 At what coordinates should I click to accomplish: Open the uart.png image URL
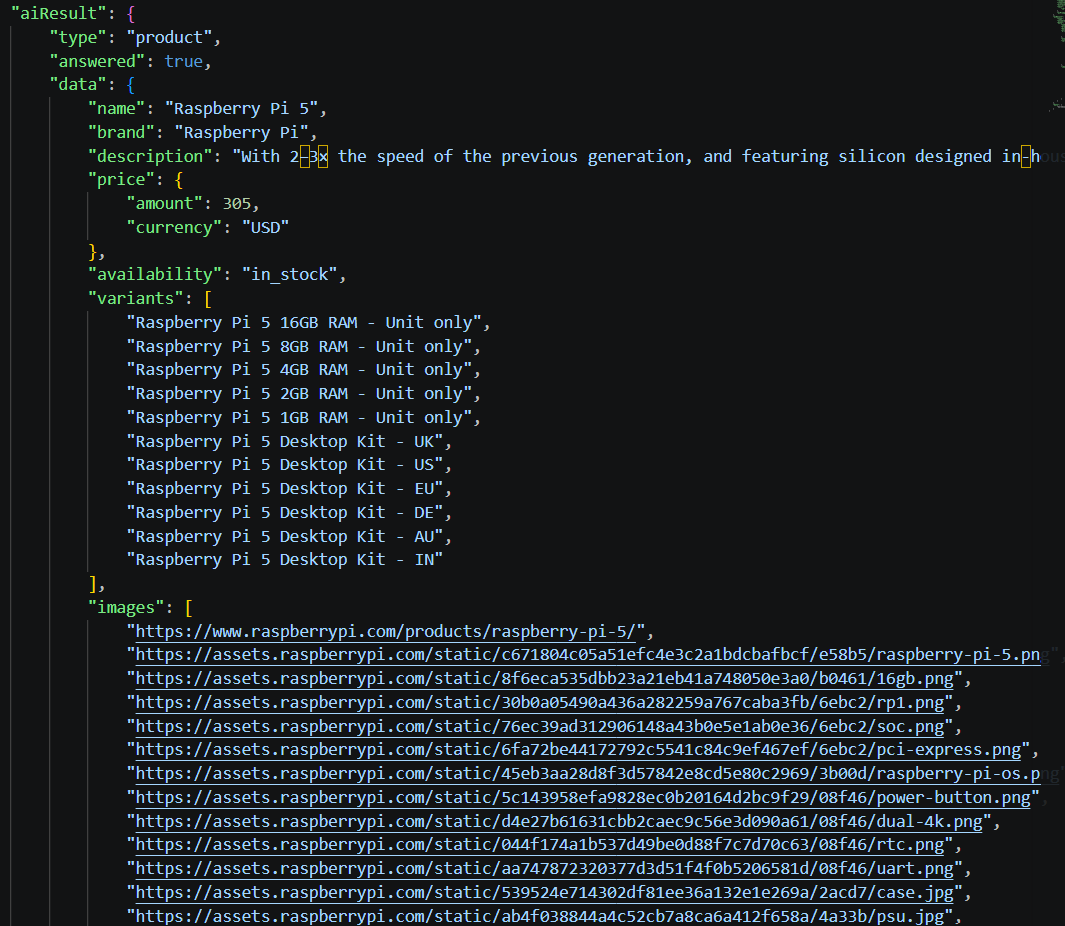545,869
